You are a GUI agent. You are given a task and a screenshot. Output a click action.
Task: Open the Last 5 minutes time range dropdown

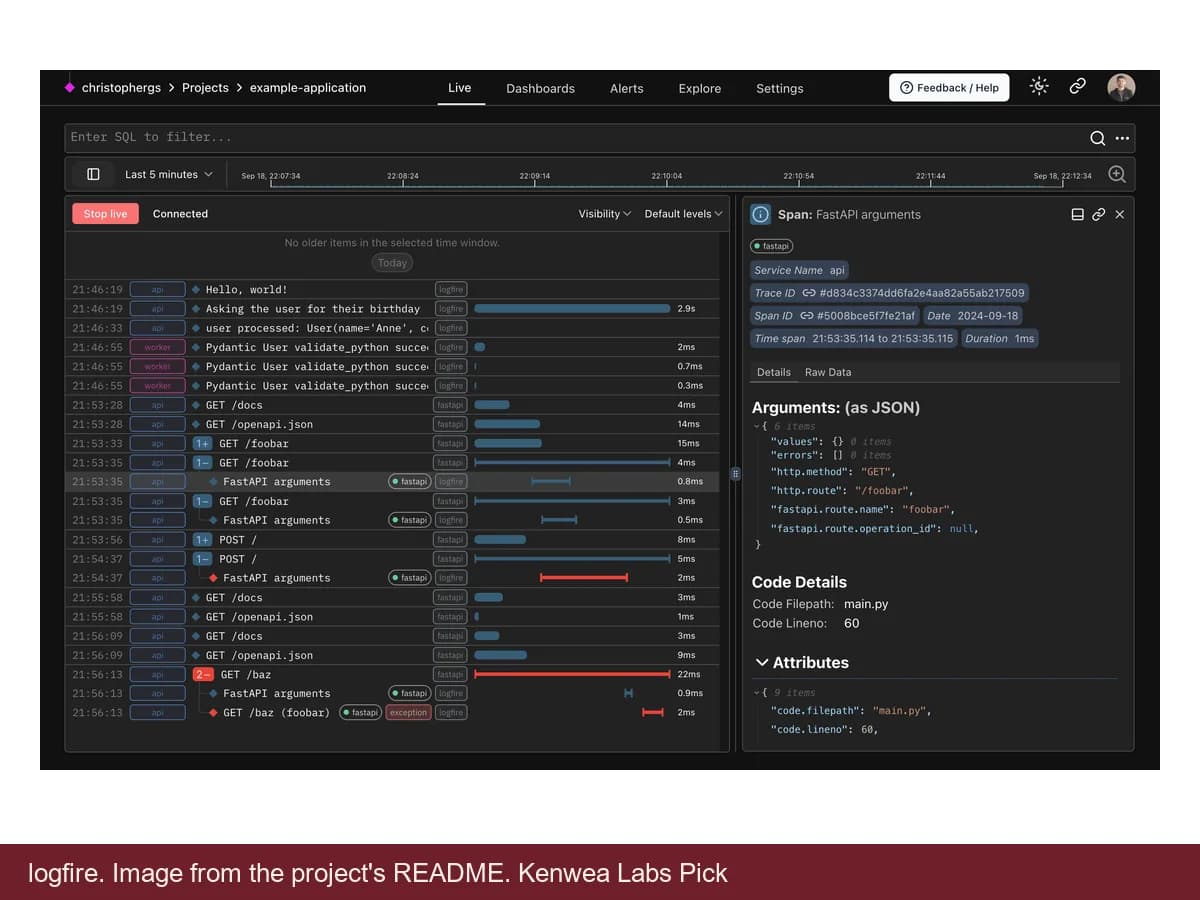[x=168, y=174]
